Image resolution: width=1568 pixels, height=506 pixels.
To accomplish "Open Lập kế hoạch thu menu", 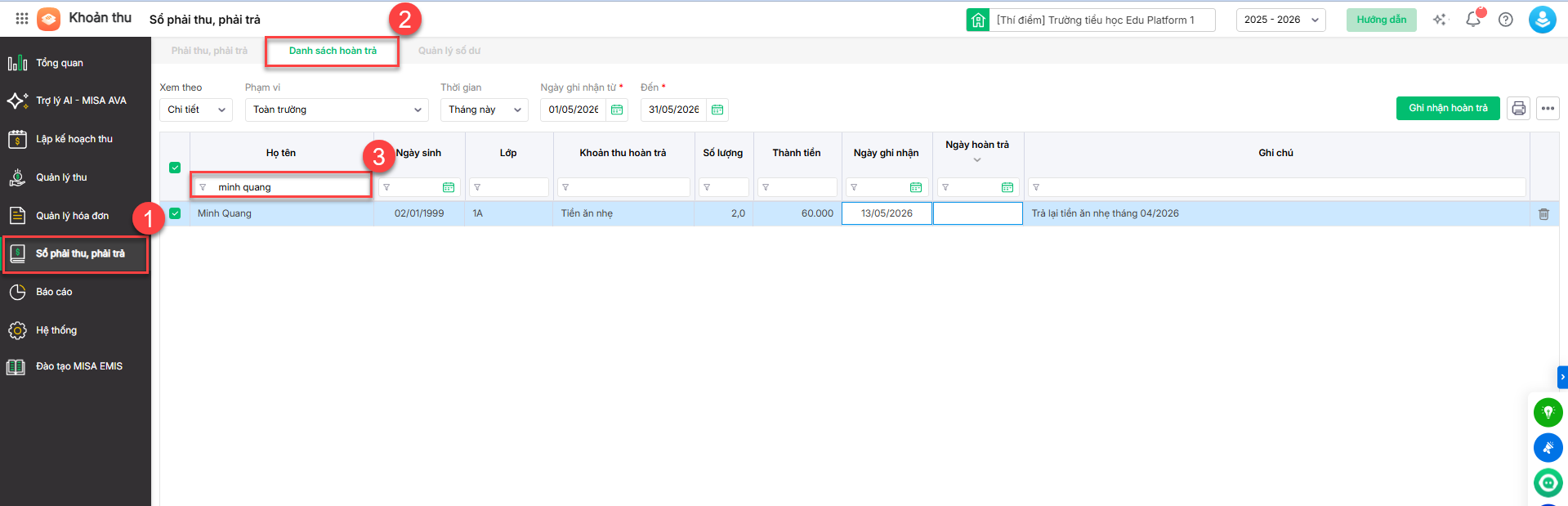I will 75,139.
